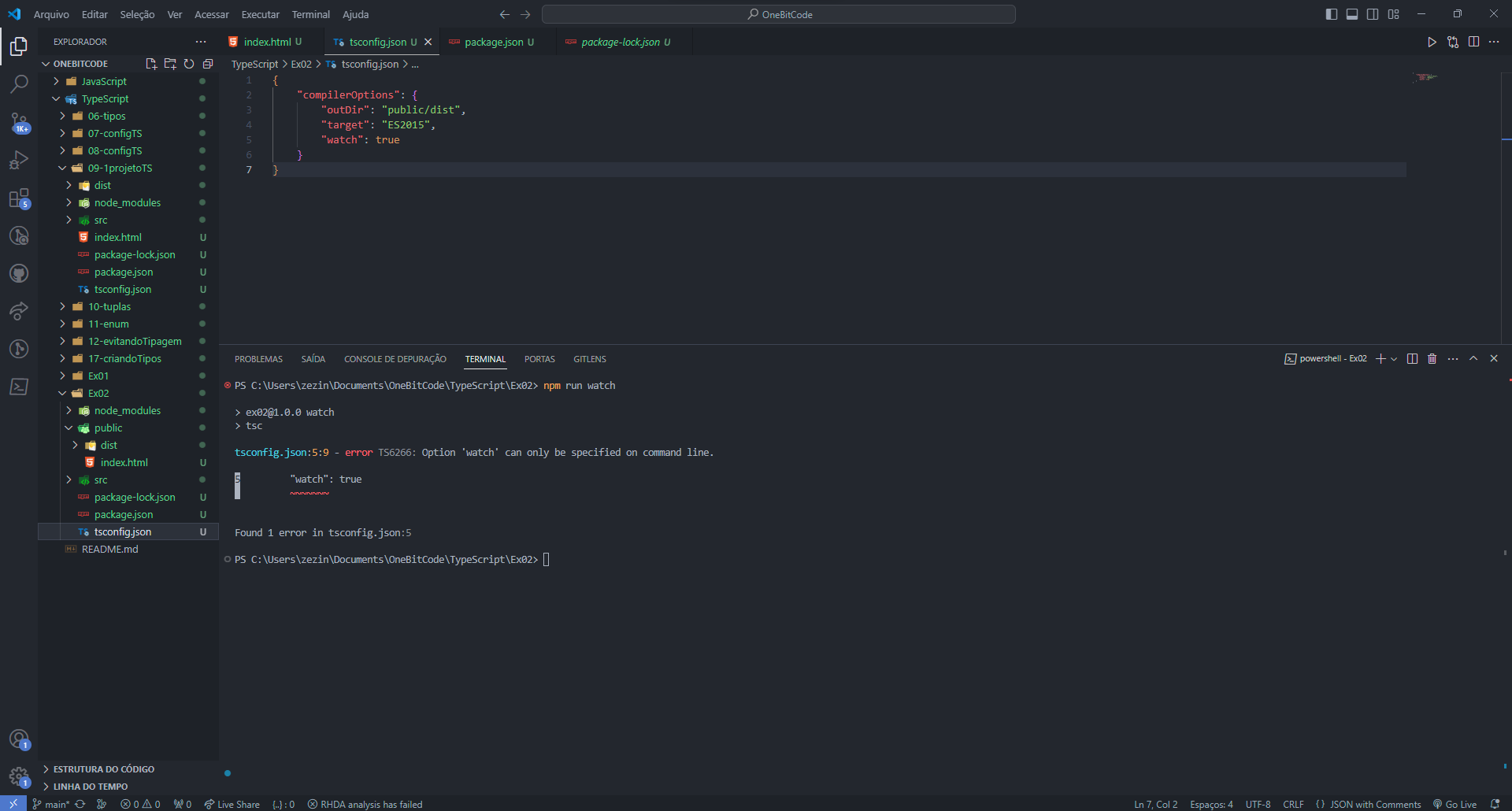Open the Arquivo menu
Image resolution: width=1512 pixels, height=811 pixels.
coord(51,14)
